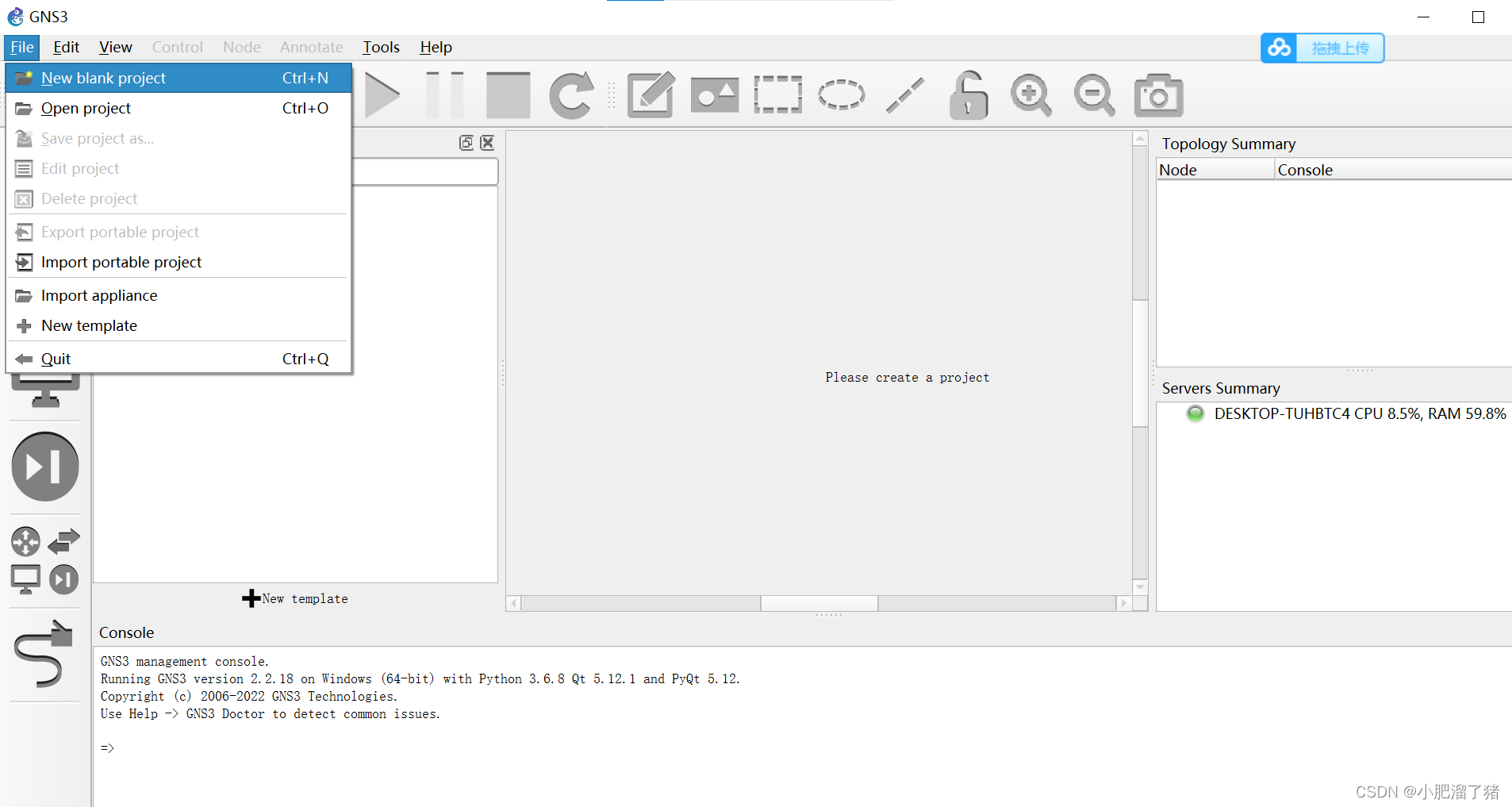Open the Edit menu
Viewport: 1512px width, 807px height.
coord(66,47)
